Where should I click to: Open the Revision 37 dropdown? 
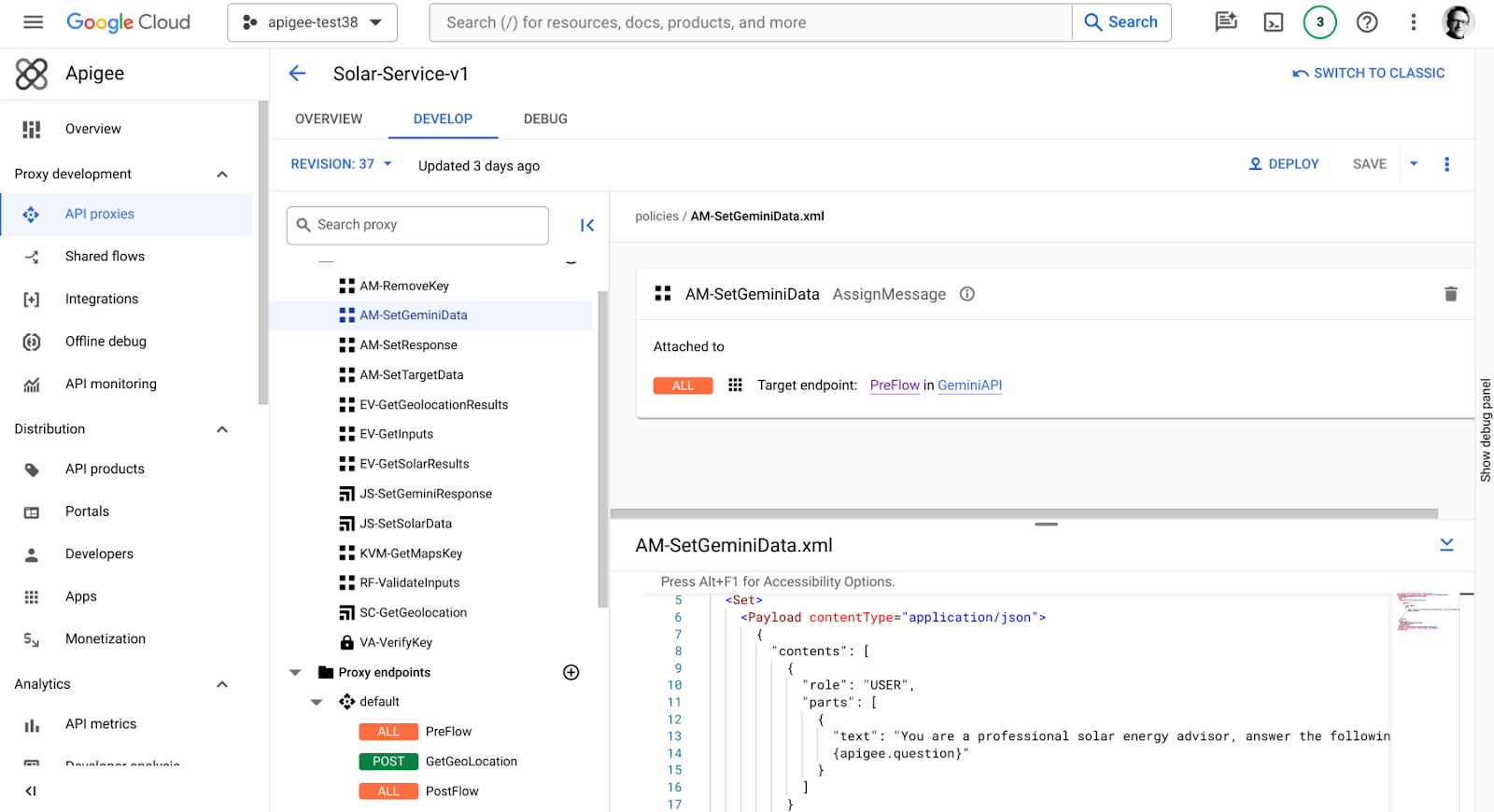tap(342, 164)
